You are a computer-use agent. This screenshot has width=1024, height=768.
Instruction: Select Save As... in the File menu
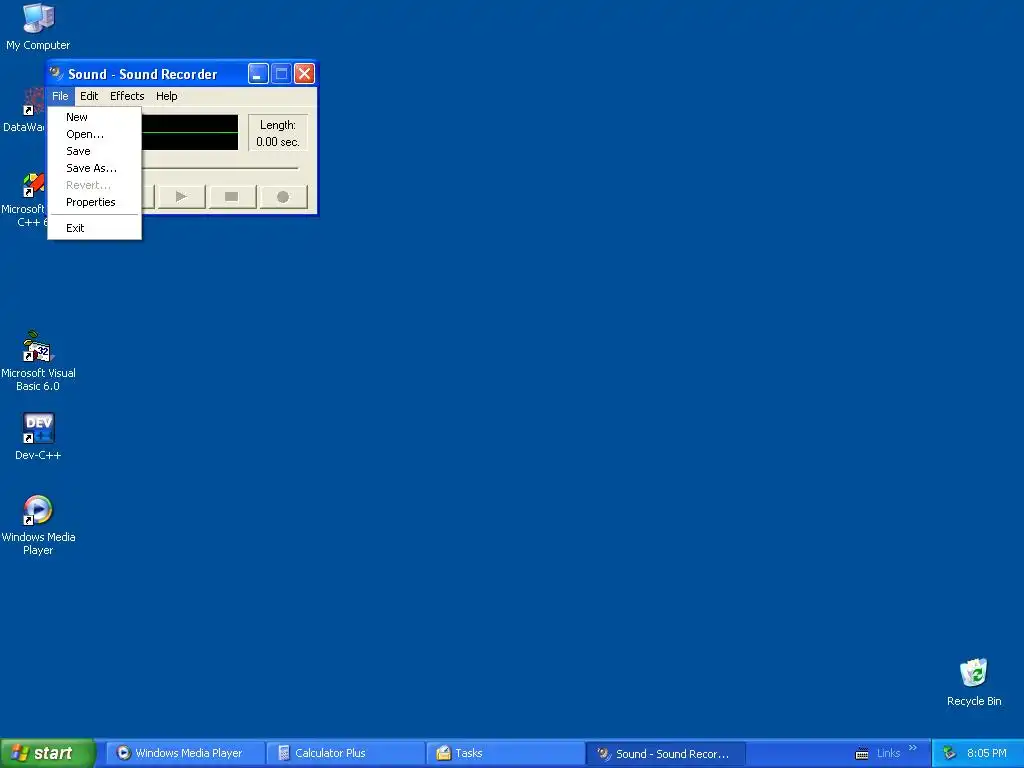(95, 168)
